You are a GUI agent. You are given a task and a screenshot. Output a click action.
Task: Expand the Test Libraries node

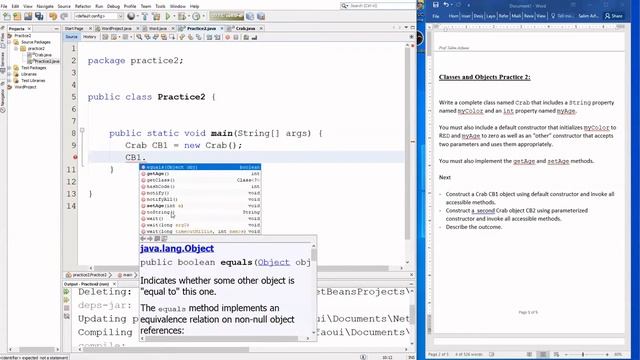(x=10, y=80)
